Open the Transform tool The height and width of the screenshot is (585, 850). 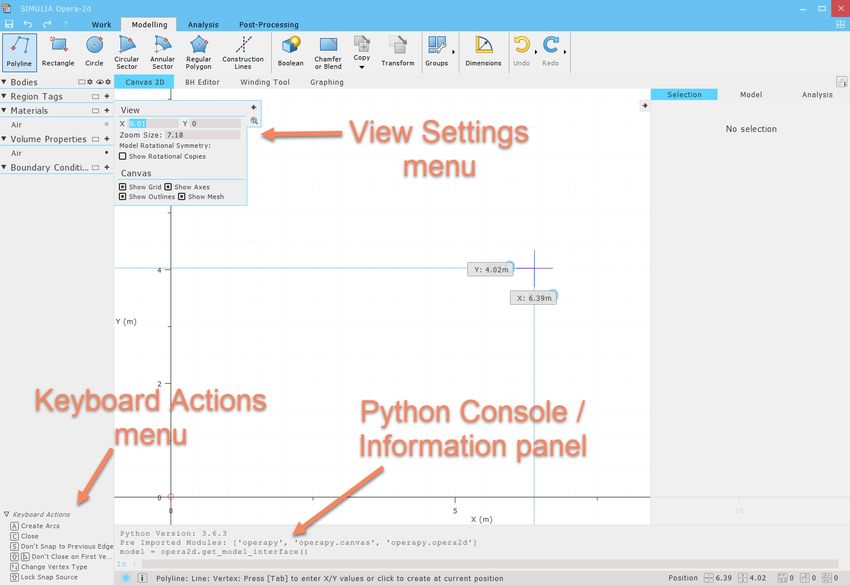click(397, 53)
